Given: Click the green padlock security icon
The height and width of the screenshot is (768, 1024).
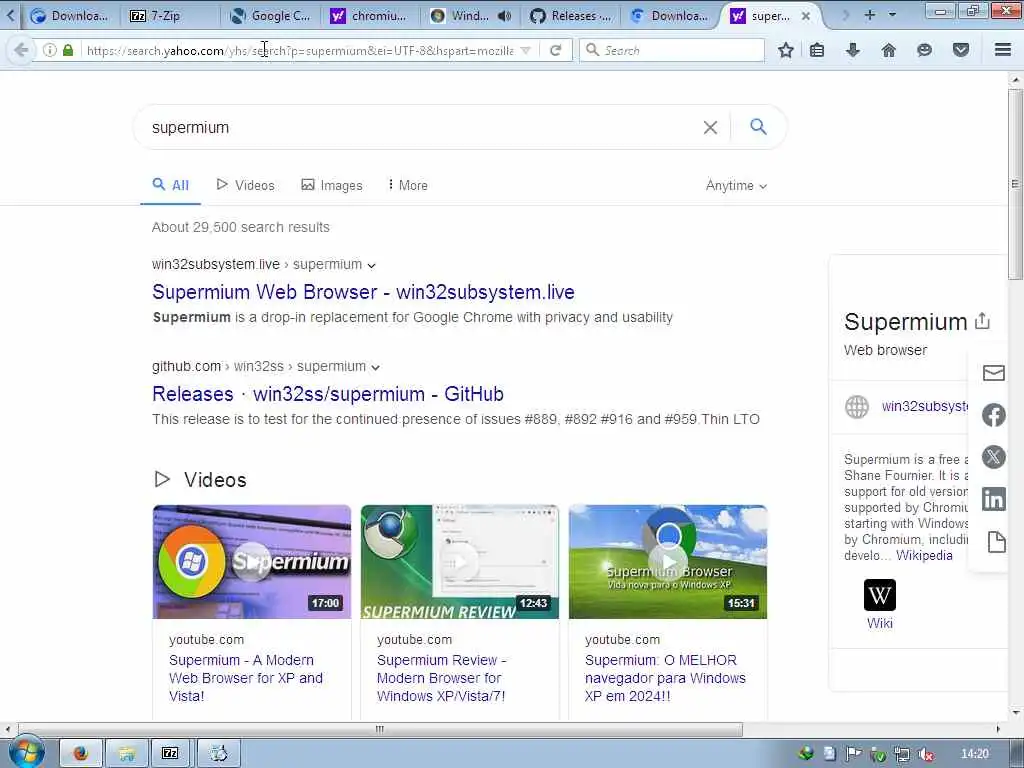Looking at the screenshot, I should coord(68,50).
